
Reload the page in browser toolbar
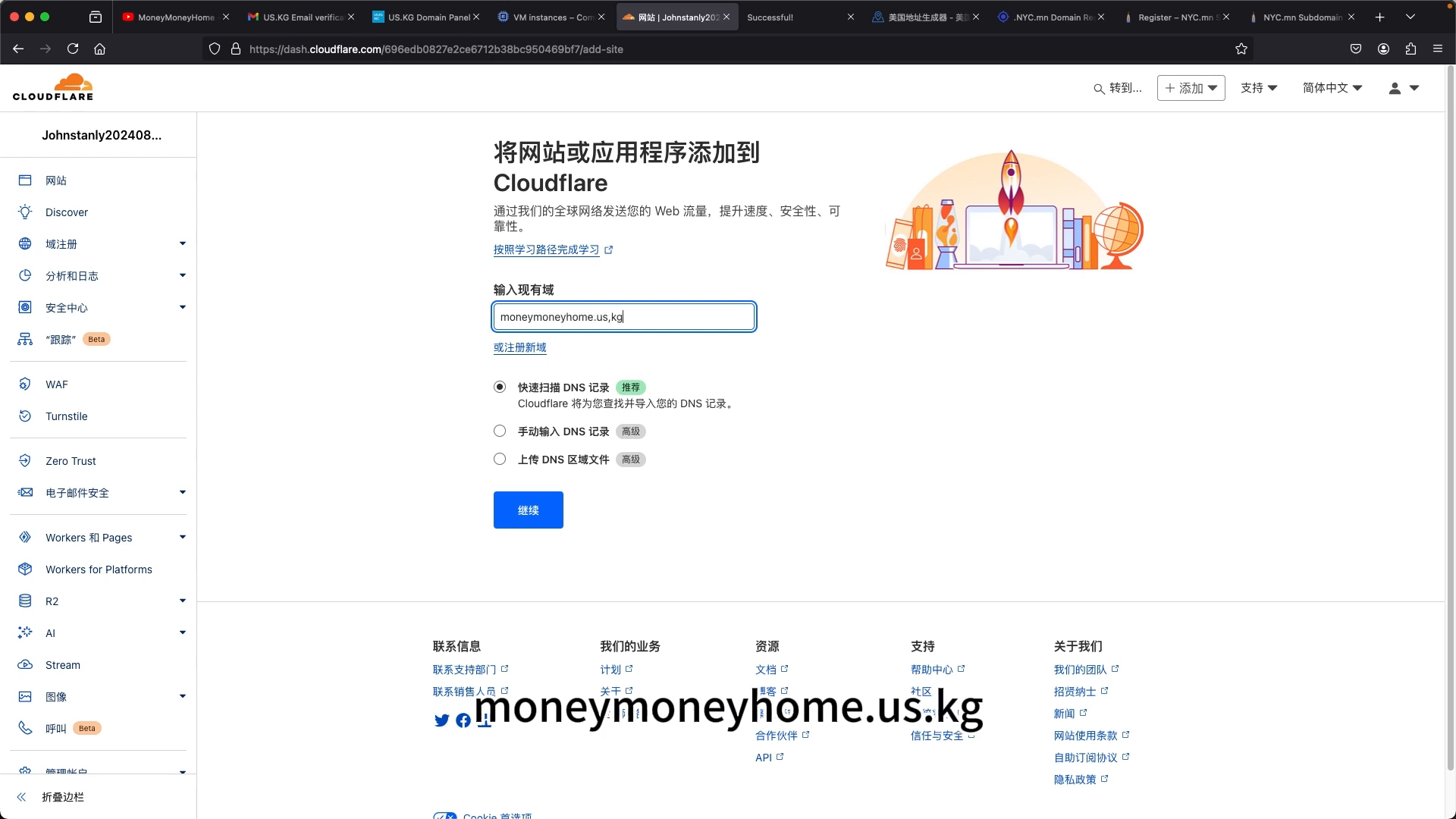coord(73,49)
